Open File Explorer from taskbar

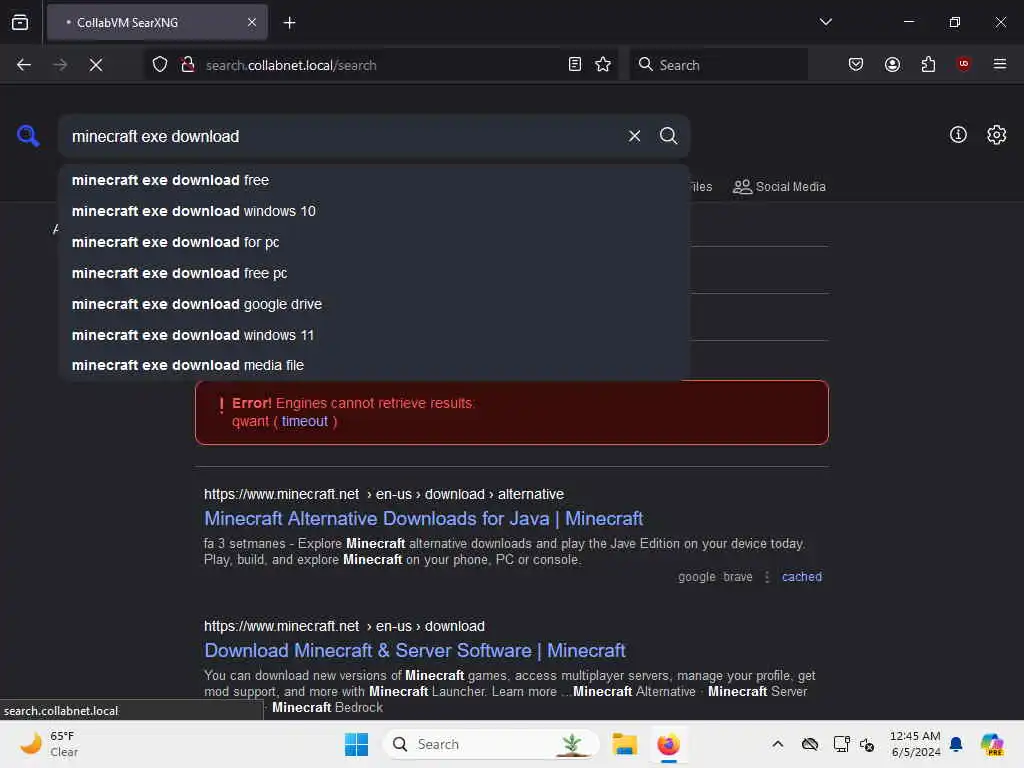click(624, 744)
